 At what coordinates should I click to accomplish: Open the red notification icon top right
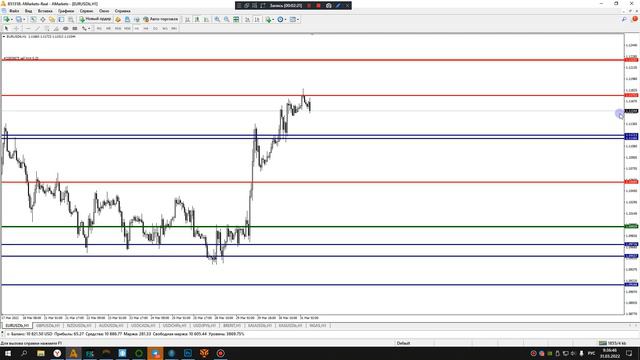pyautogui.click(x=635, y=19)
